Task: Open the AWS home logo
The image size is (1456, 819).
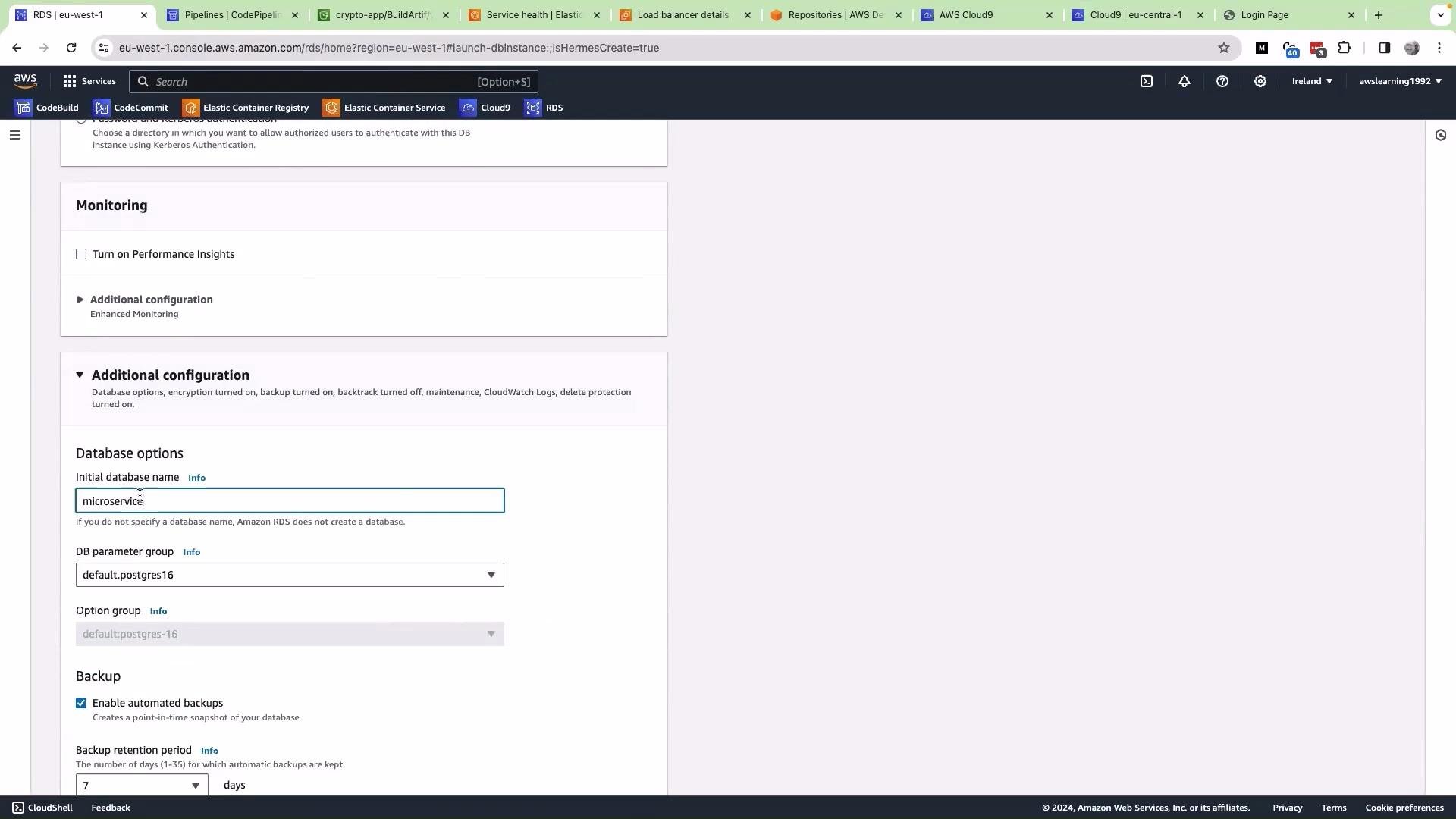Action: pyautogui.click(x=25, y=80)
